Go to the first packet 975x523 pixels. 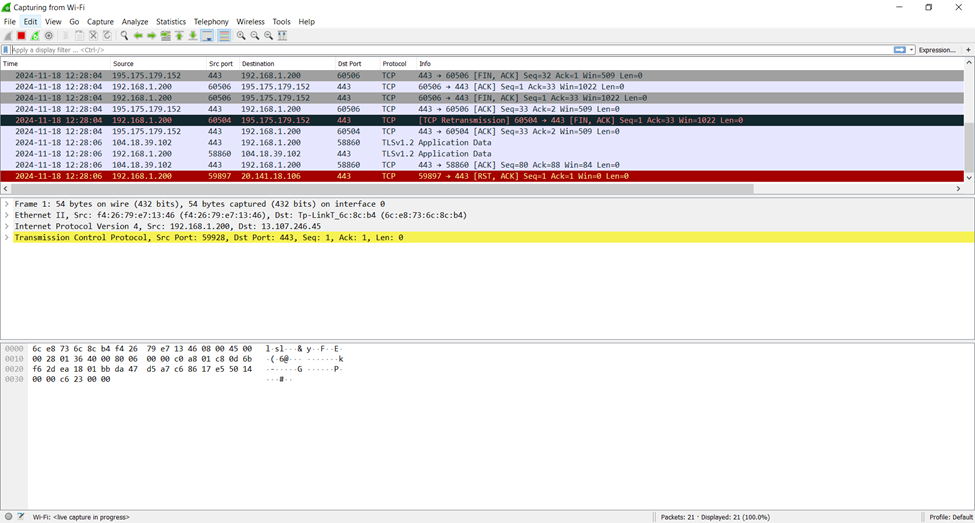point(179,35)
